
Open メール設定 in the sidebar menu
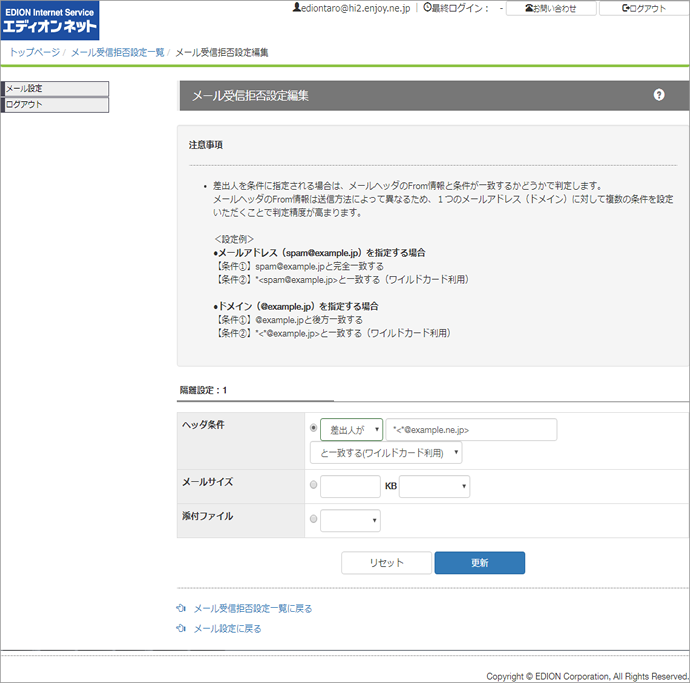pos(55,89)
